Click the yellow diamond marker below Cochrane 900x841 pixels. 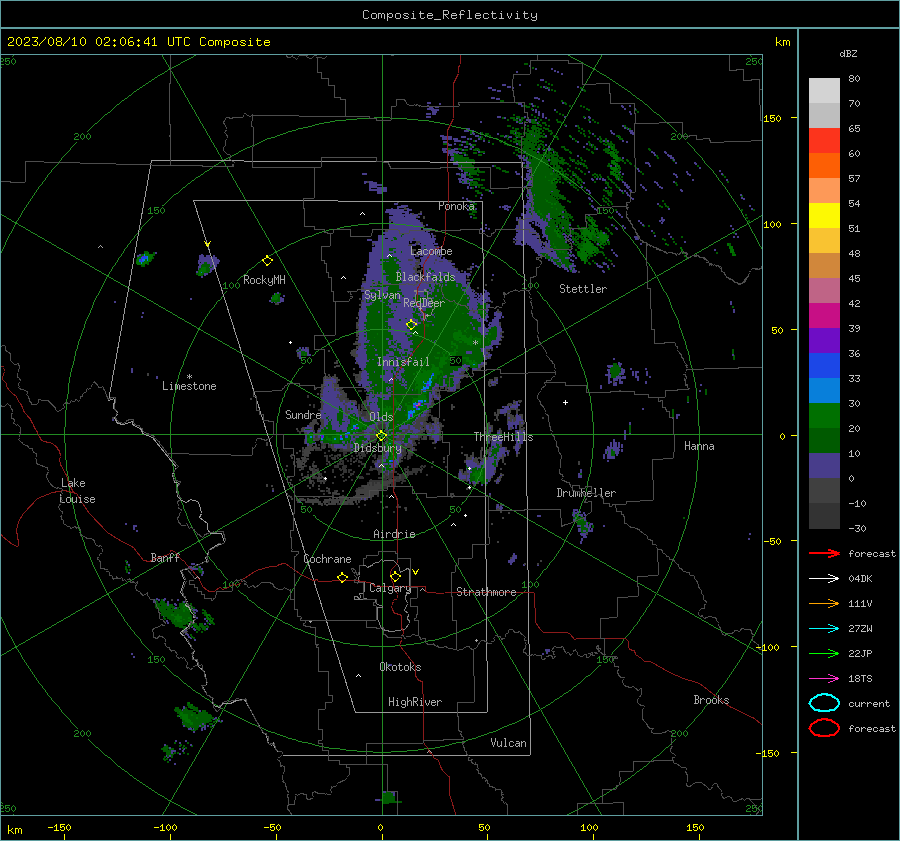point(342,578)
